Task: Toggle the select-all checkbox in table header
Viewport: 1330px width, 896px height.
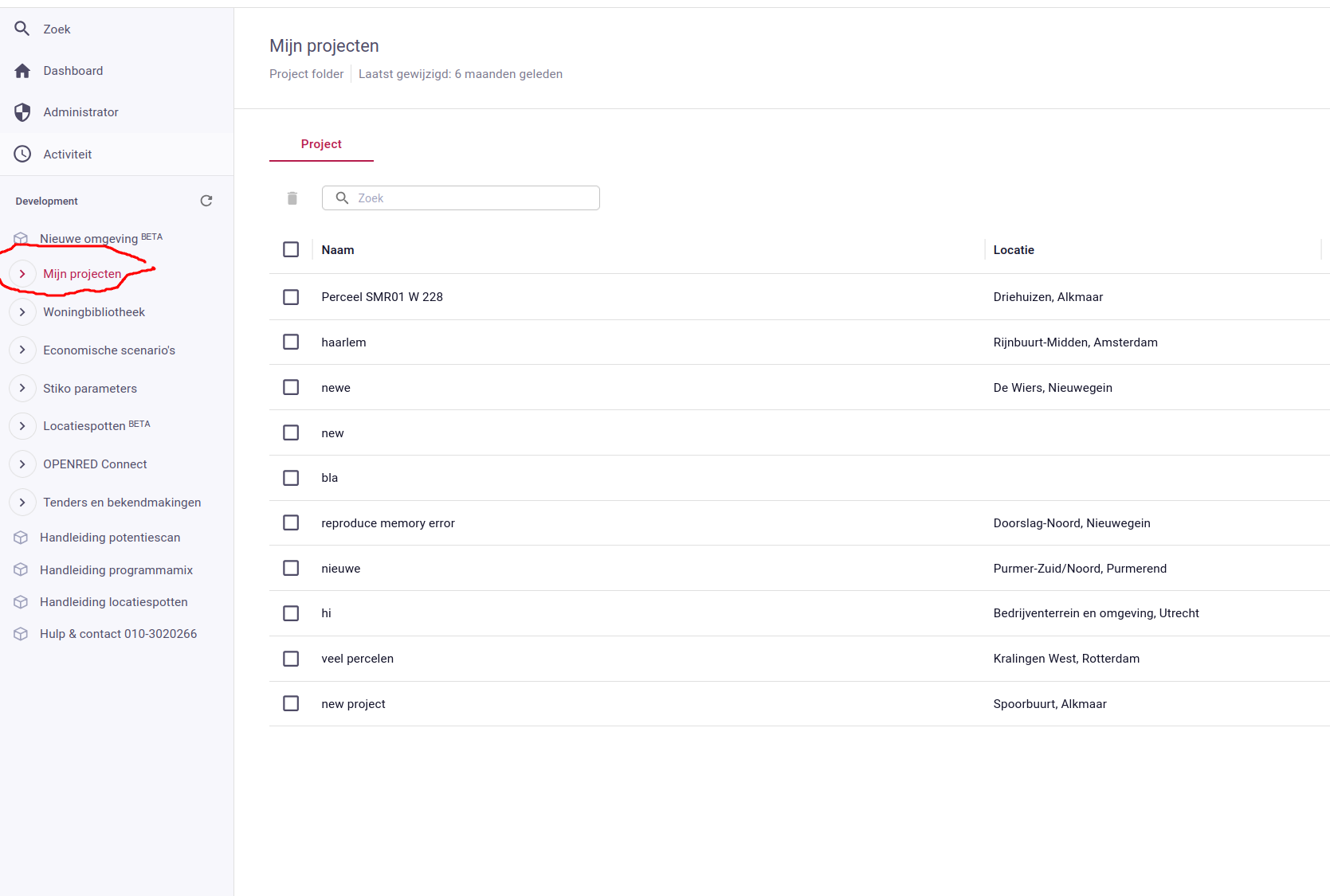Action: (x=291, y=250)
